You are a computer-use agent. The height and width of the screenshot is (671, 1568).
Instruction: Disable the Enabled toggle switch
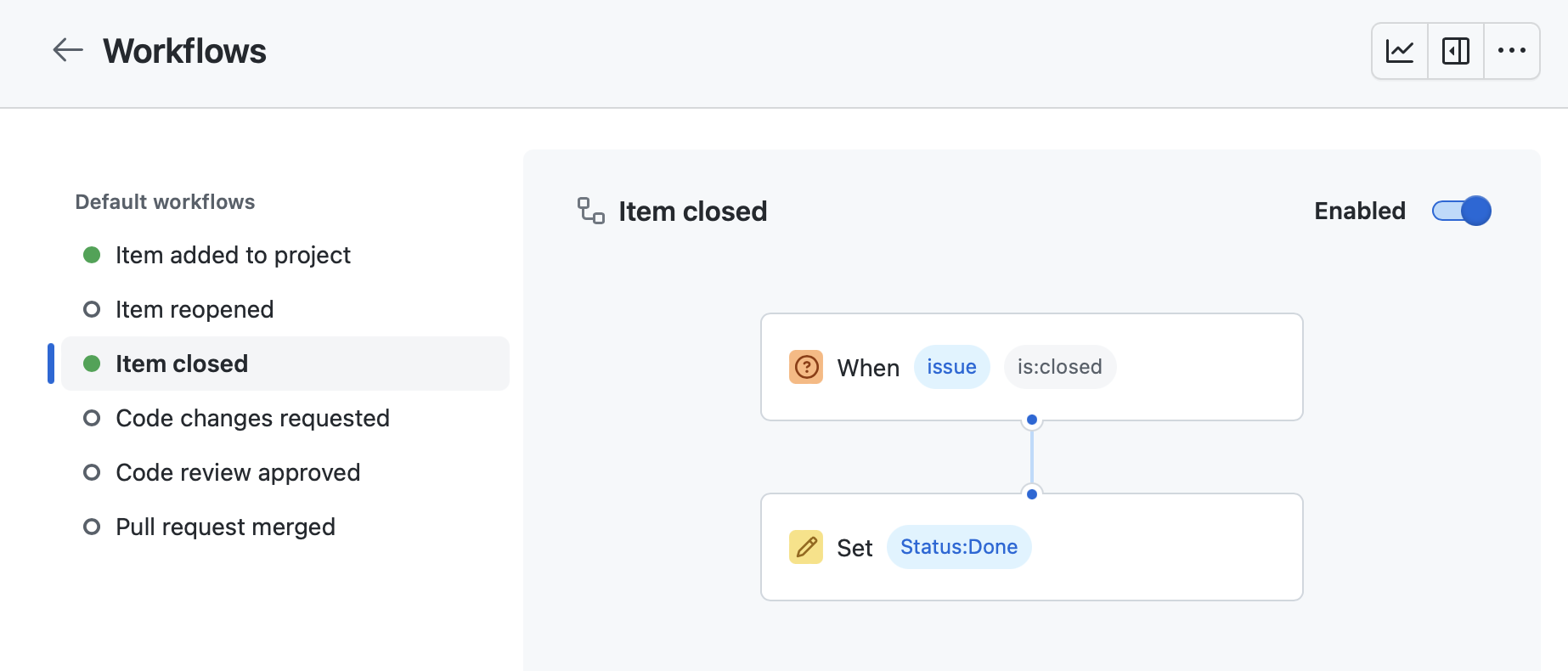point(1461,211)
